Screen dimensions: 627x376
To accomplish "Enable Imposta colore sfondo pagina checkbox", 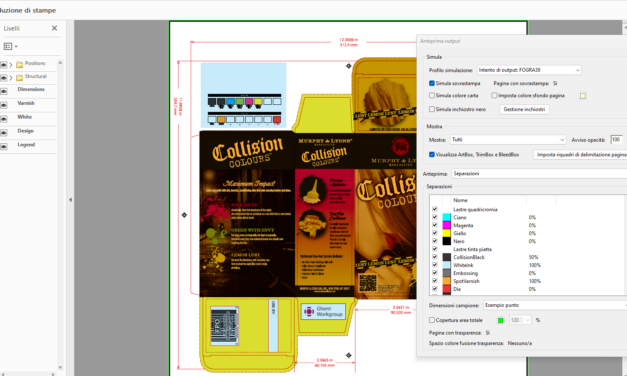I will pyautogui.click(x=494, y=95).
